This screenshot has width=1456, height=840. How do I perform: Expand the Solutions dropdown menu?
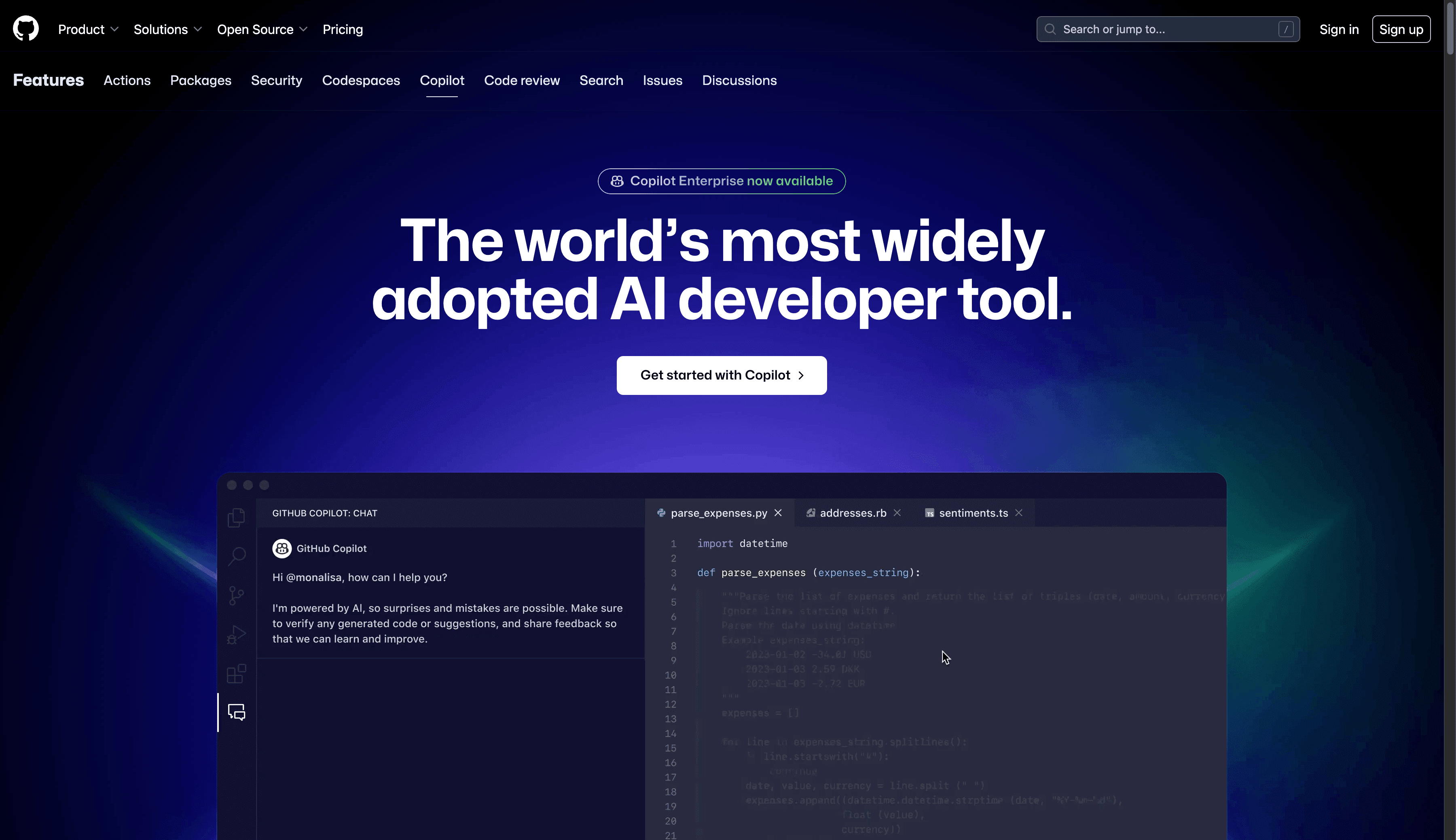[x=168, y=30]
